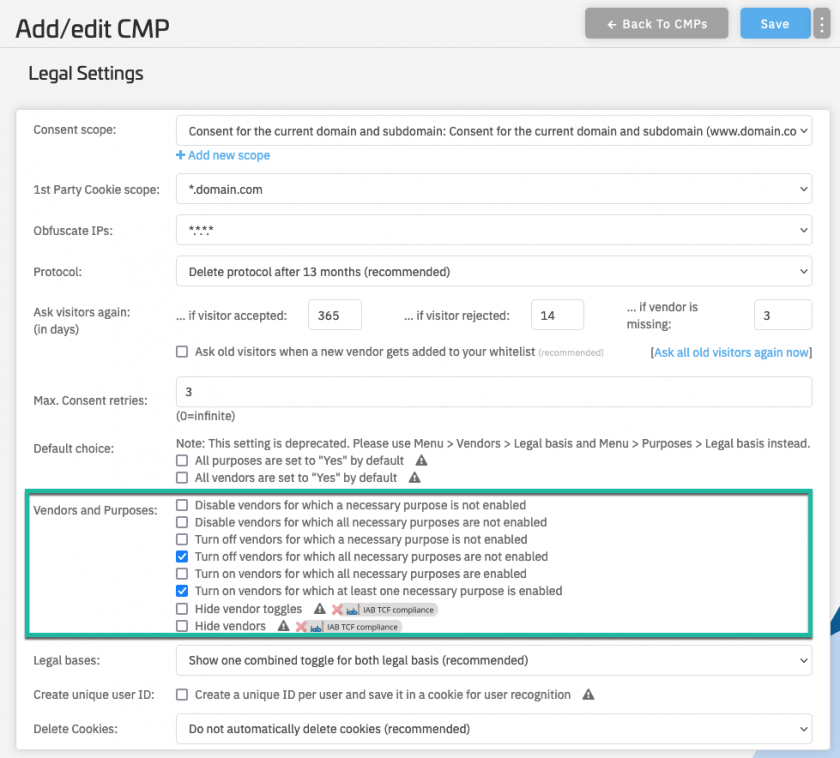Check Turn off vendors for which a necessary purpose not enabled
840x758 pixels.
click(182, 539)
